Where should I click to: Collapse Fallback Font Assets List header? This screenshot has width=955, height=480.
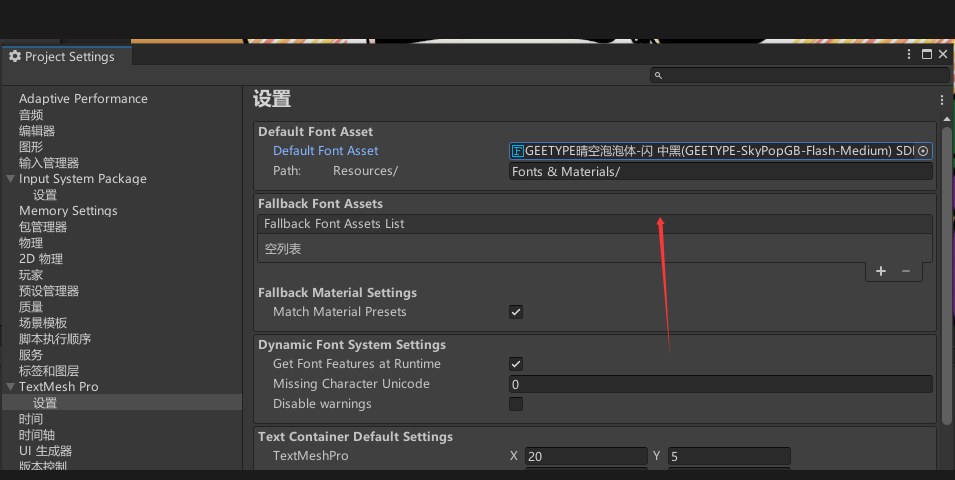(x=594, y=224)
